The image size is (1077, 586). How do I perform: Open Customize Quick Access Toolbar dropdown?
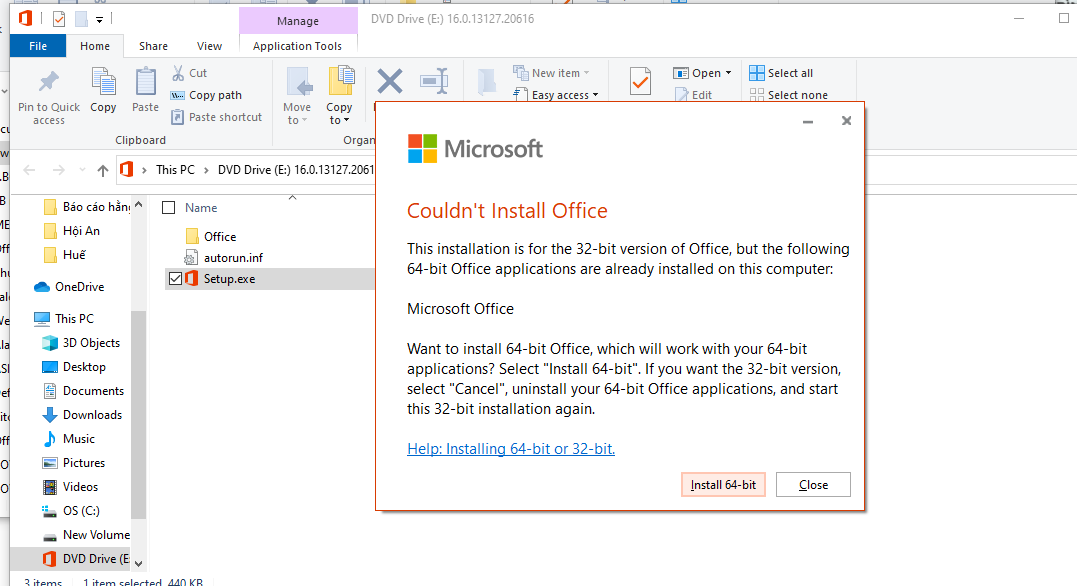(x=100, y=20)
